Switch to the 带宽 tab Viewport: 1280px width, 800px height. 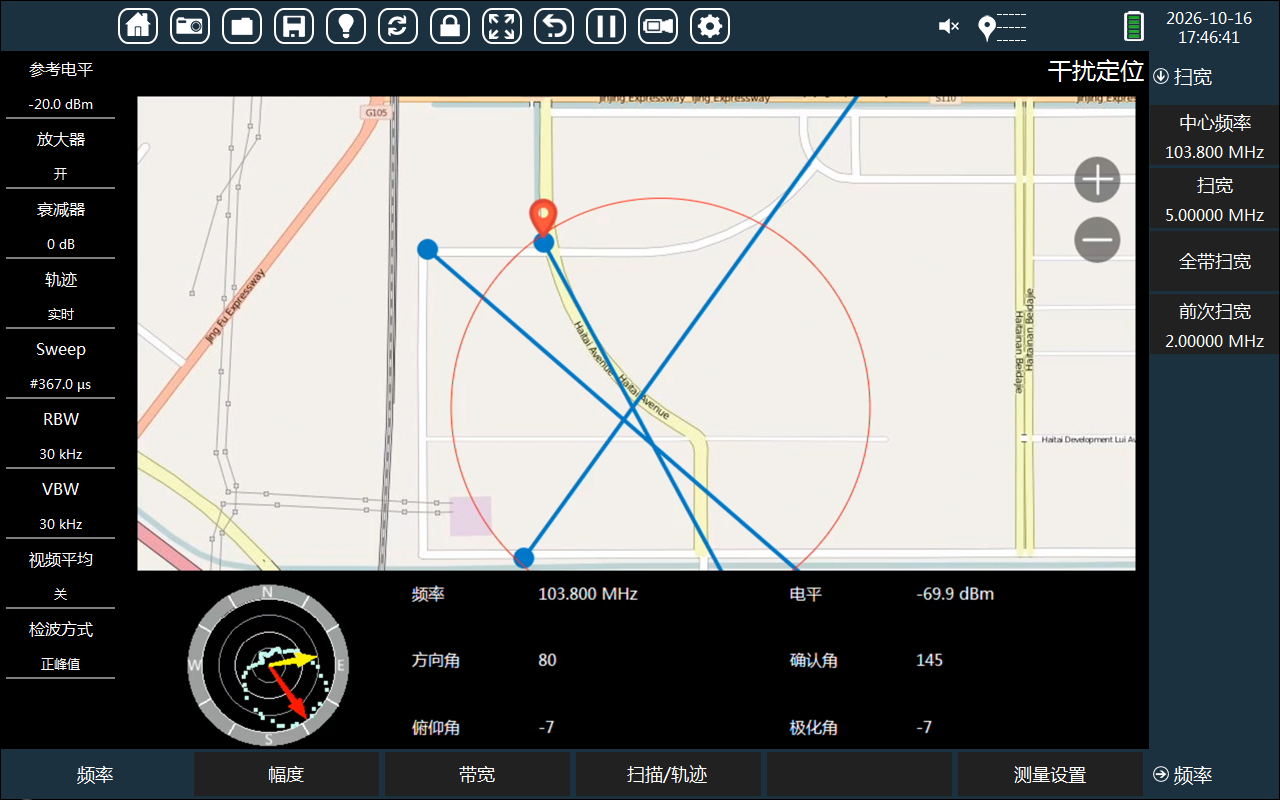[477, 775]
